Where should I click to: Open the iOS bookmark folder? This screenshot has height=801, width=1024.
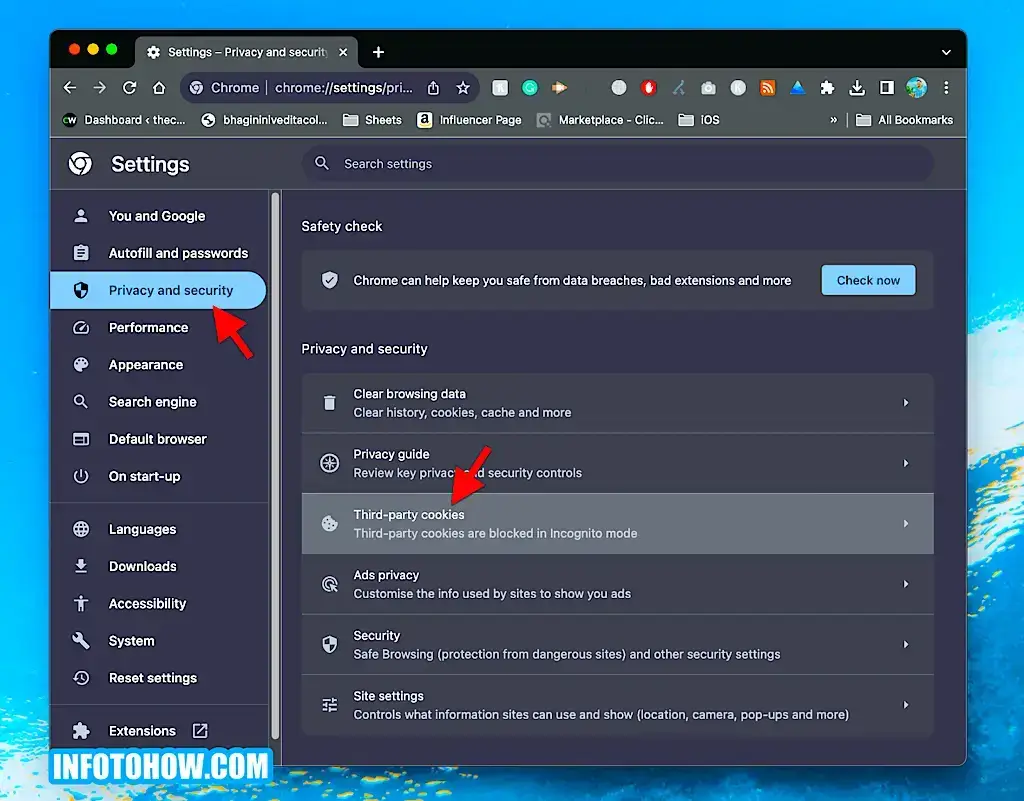point(699,120)
